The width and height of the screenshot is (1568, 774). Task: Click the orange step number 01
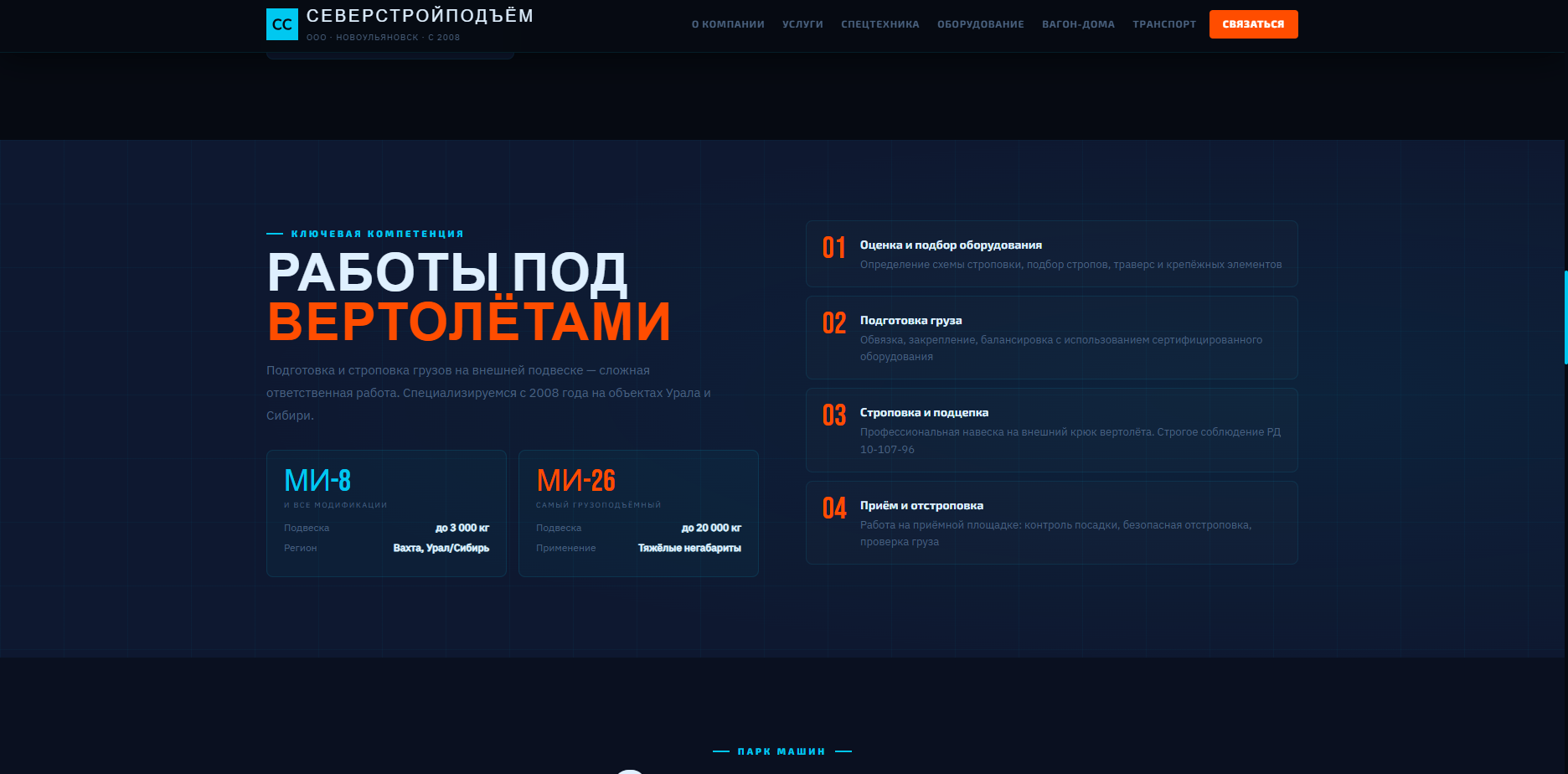(834, 248)
